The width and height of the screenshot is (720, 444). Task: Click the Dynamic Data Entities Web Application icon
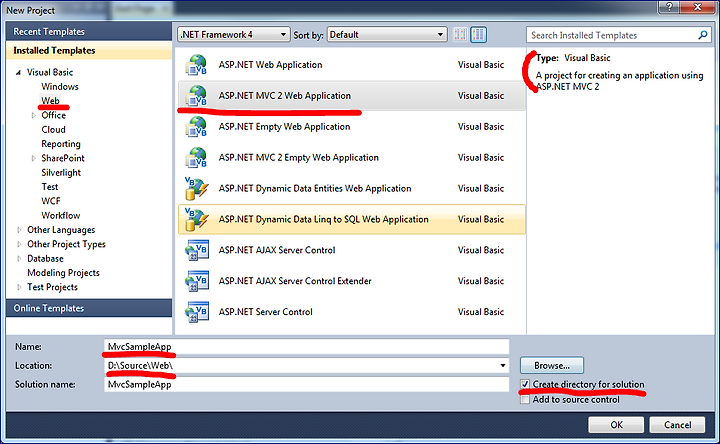click(x=197, y=188)
